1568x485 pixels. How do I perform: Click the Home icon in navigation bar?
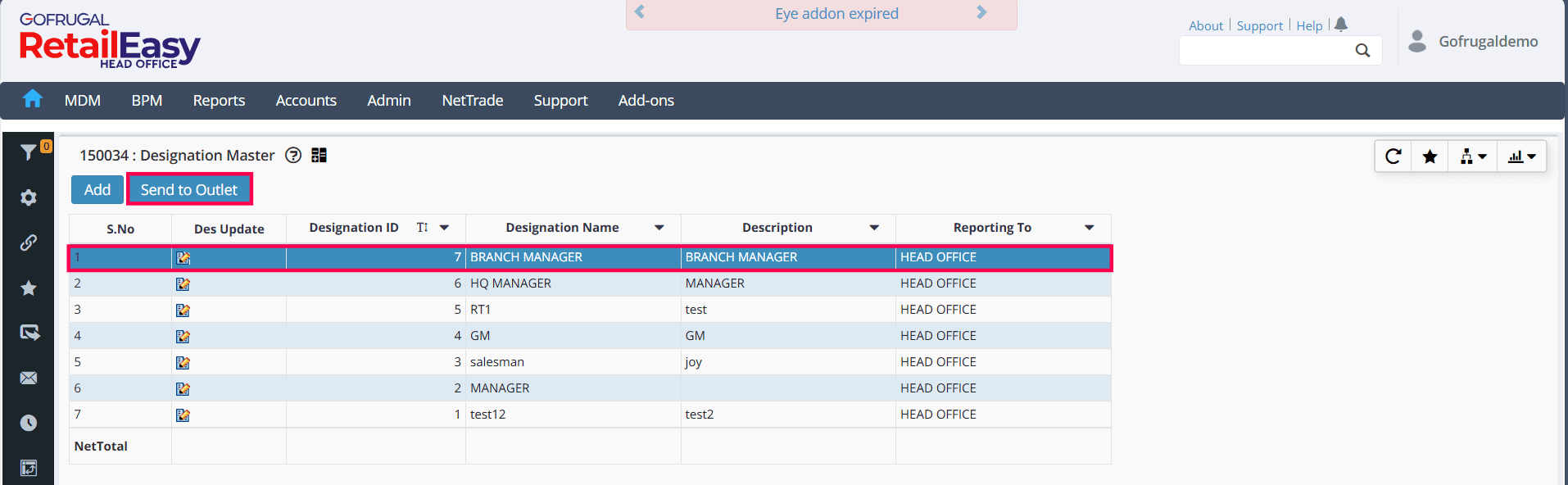point(32,99)
